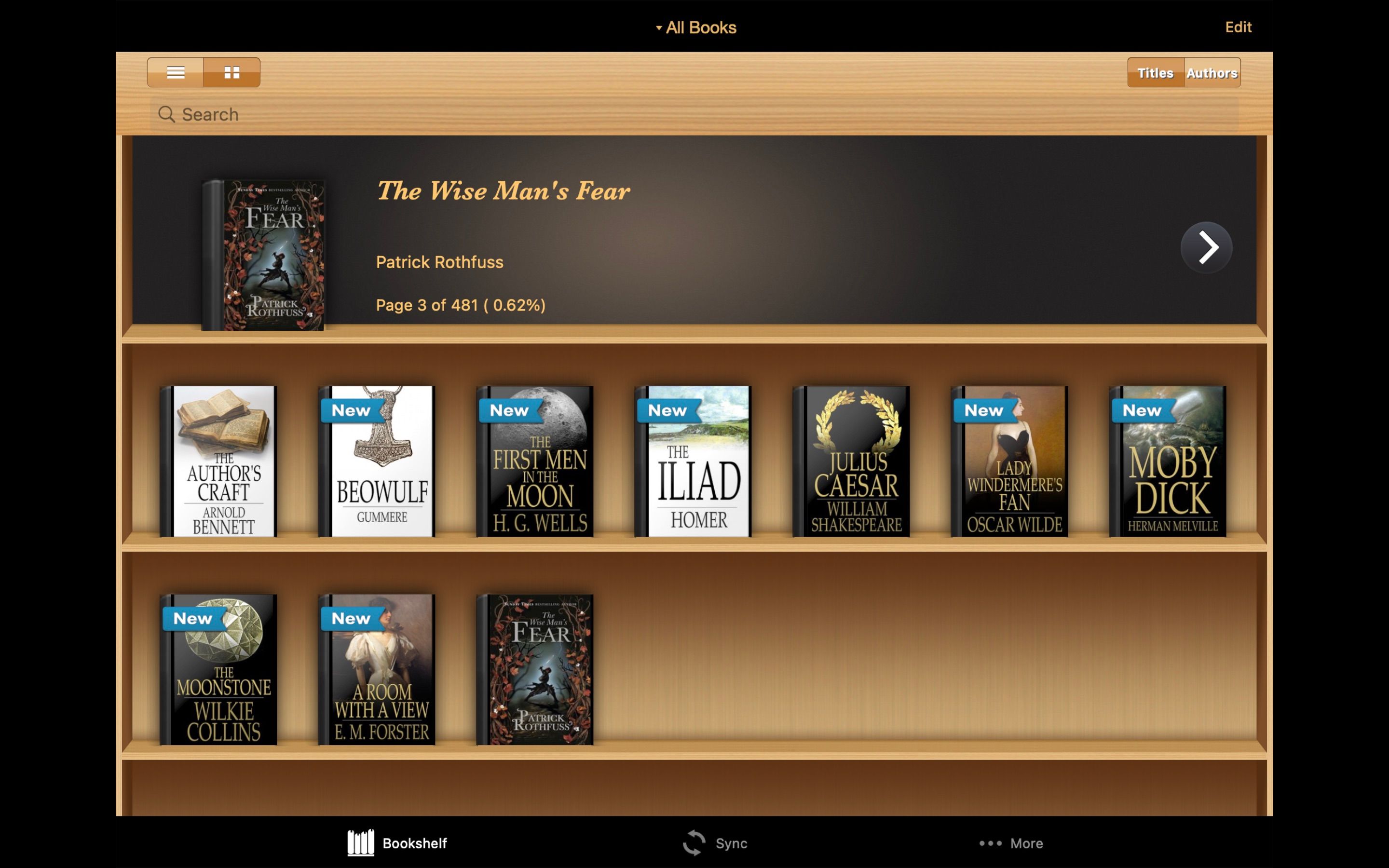Sort books by Authors
This screenshot has height=868, width=1389.
[1212, 73]
